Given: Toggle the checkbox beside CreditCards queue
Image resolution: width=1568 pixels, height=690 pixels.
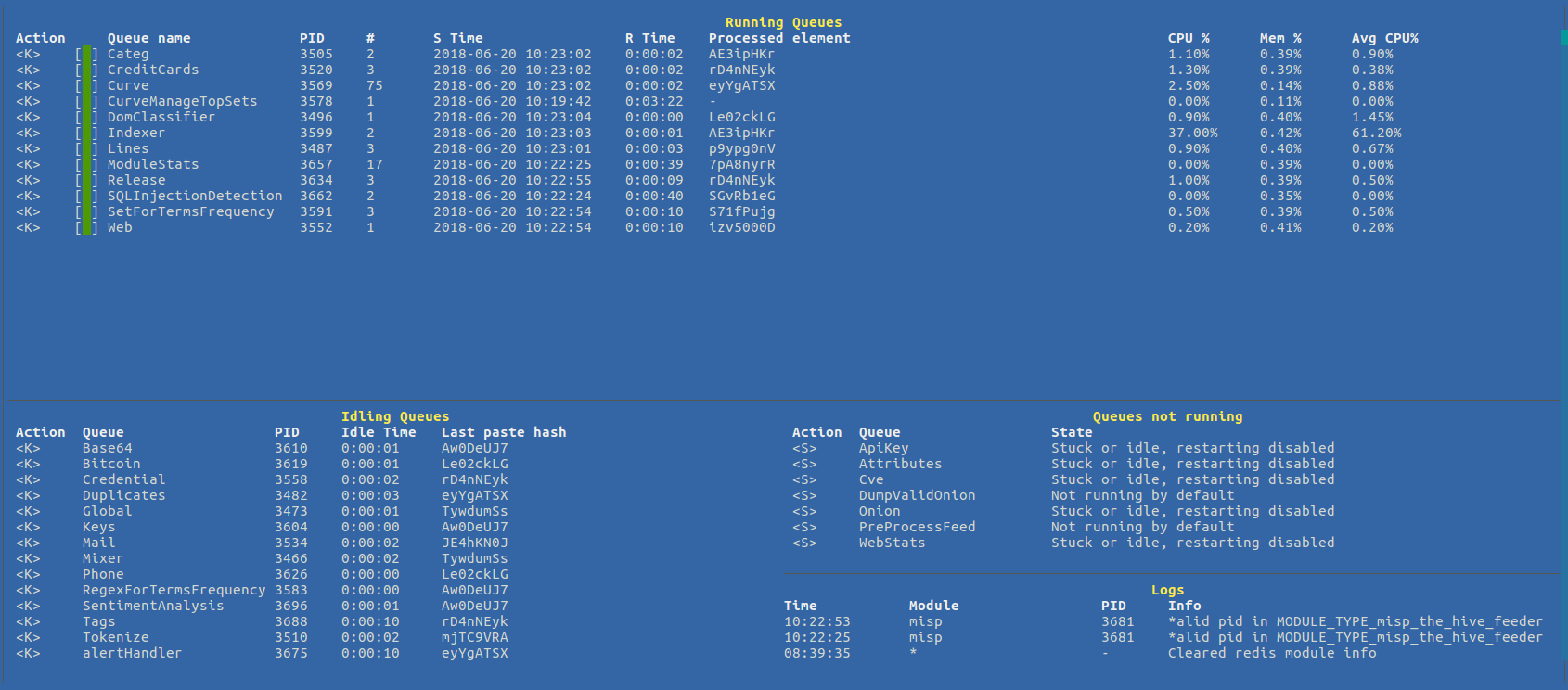Looking at the screenshot, I should click(86, 70).
